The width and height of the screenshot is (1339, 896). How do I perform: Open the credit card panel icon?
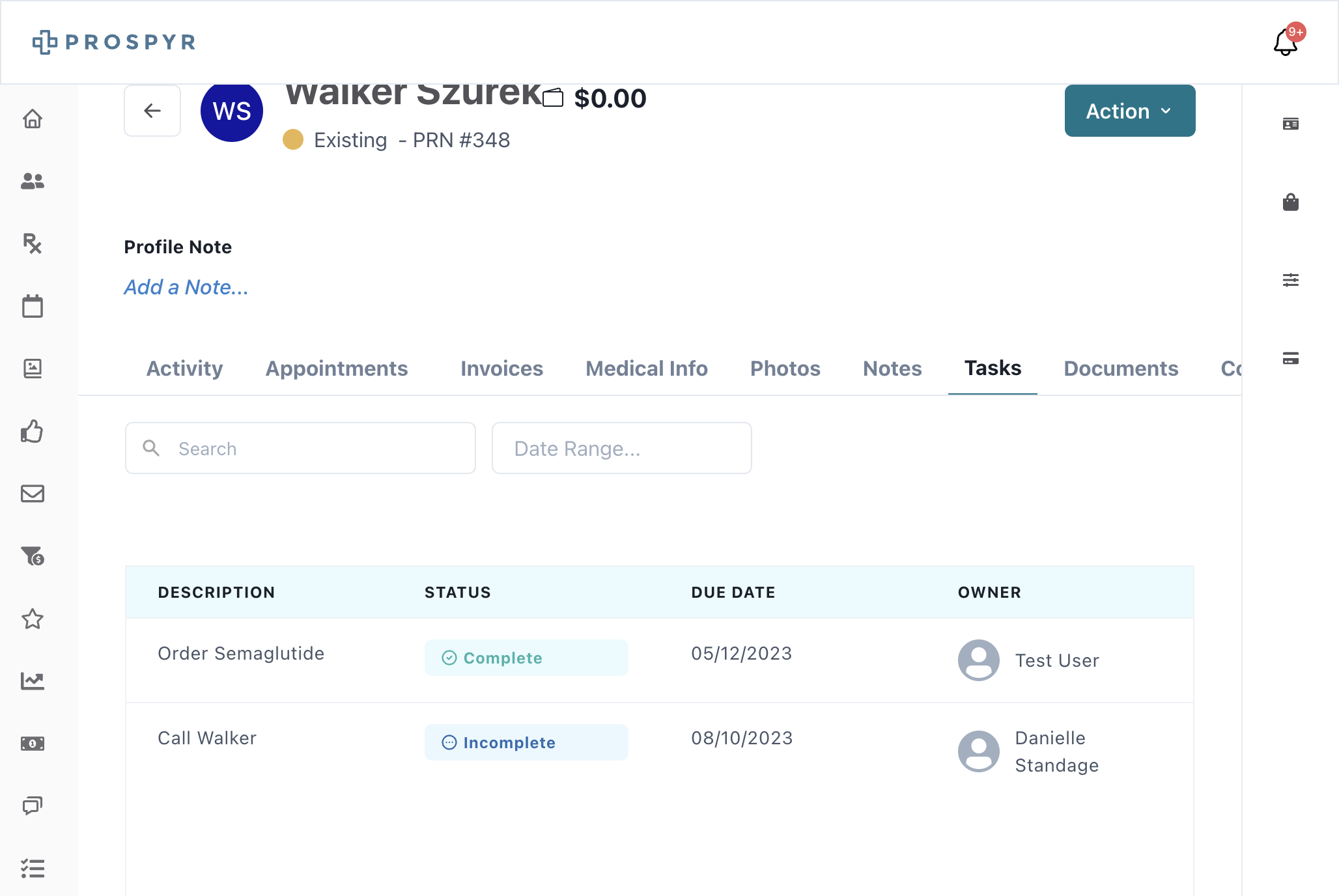coord(1291,358)
